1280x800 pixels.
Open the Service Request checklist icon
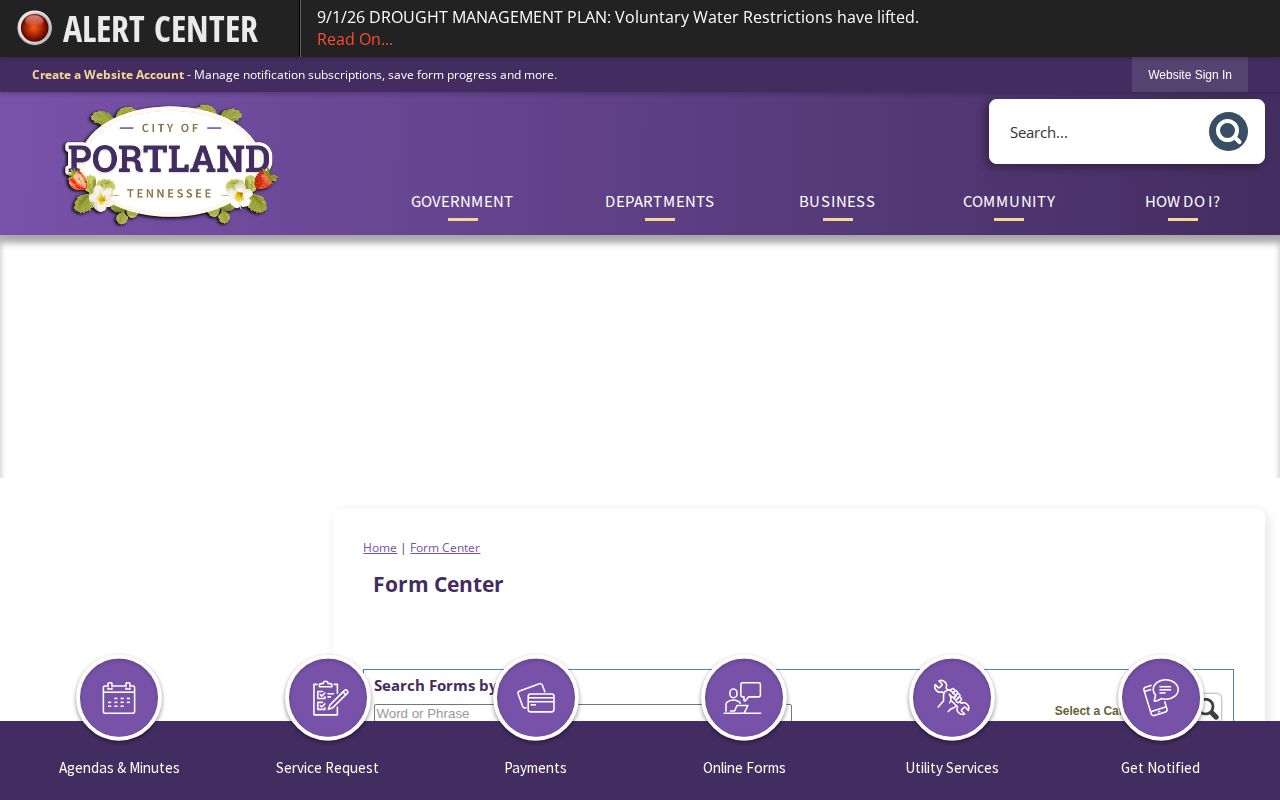click(x=327, y=698)
